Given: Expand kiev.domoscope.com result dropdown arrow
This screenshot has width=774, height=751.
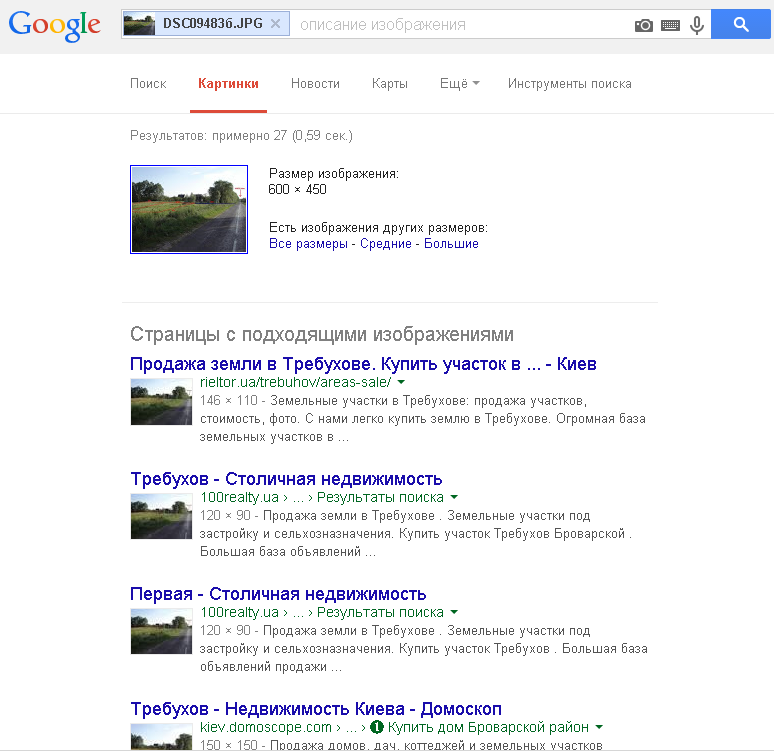Looking at the screenshot, I should [599, 727].
